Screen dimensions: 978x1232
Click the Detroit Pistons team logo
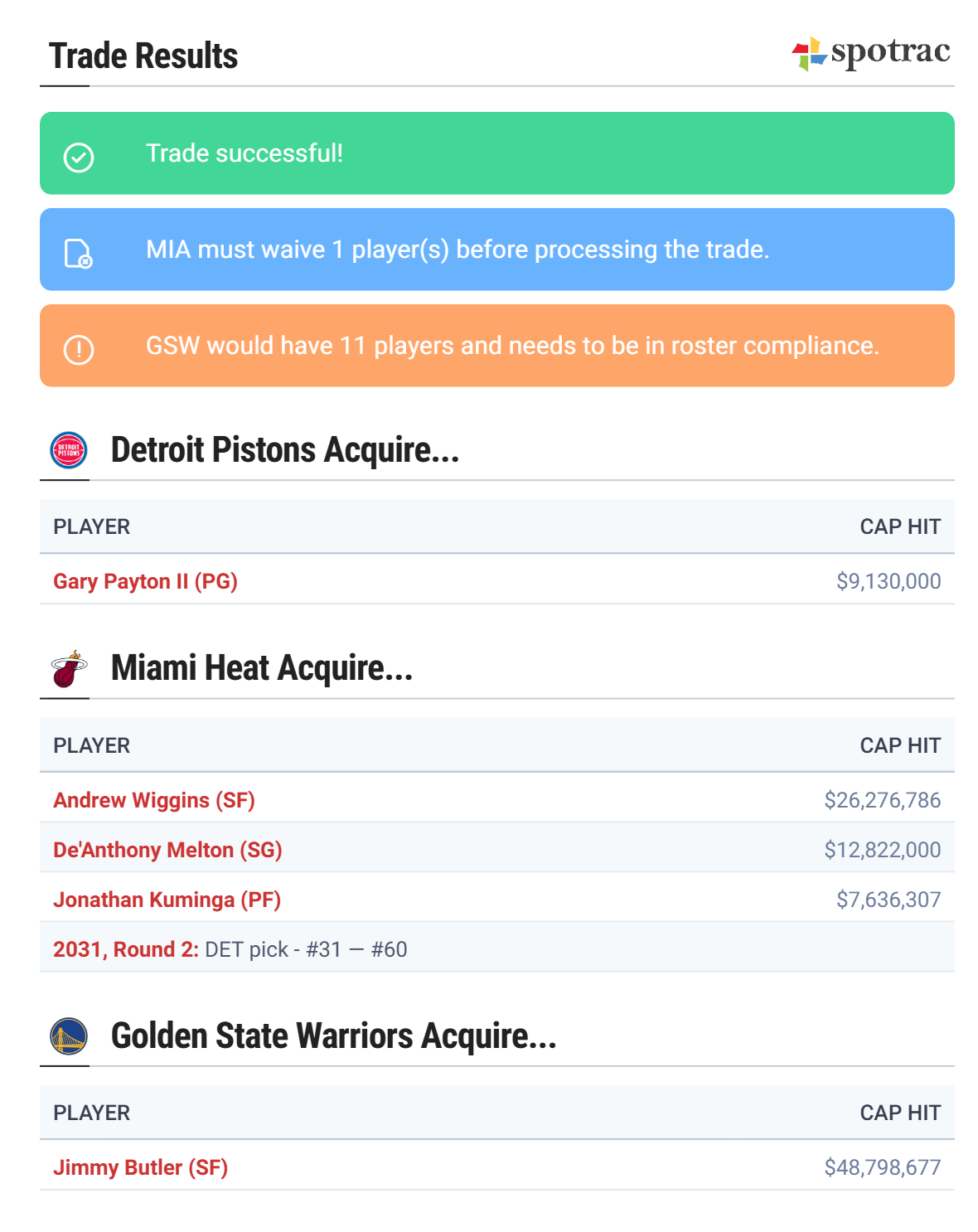[69, 450]
